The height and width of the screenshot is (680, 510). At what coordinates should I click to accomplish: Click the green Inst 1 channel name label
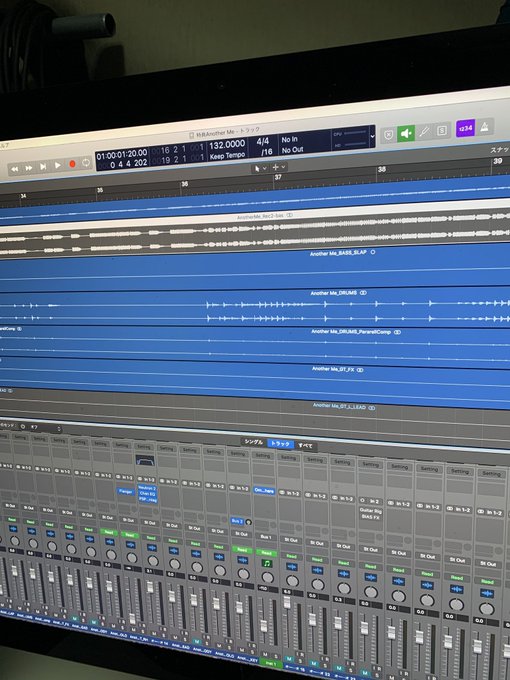click(x=271, y=664)
